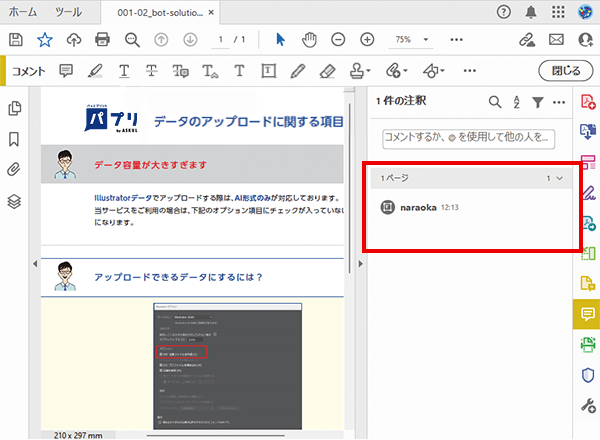This screenshot has width=600, height=440.
Task: Select the underline text tool
Action: 124,71
